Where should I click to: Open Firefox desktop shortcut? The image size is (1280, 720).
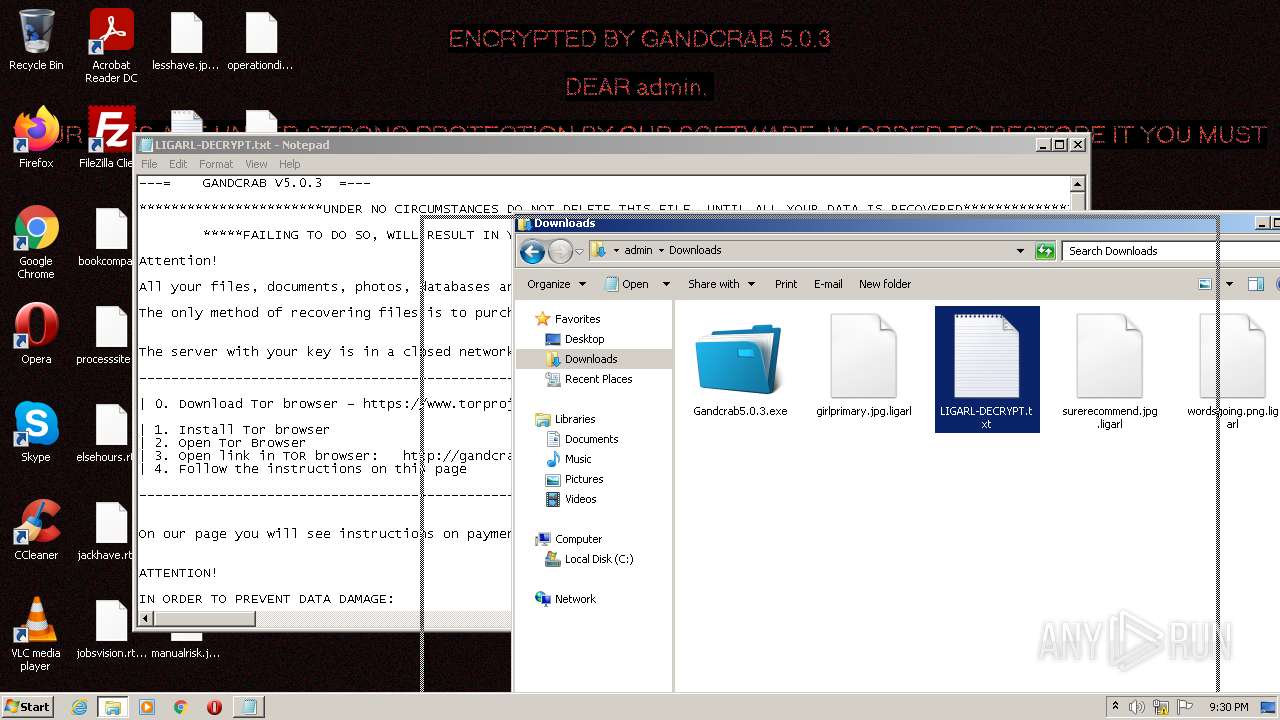point(36,138)
